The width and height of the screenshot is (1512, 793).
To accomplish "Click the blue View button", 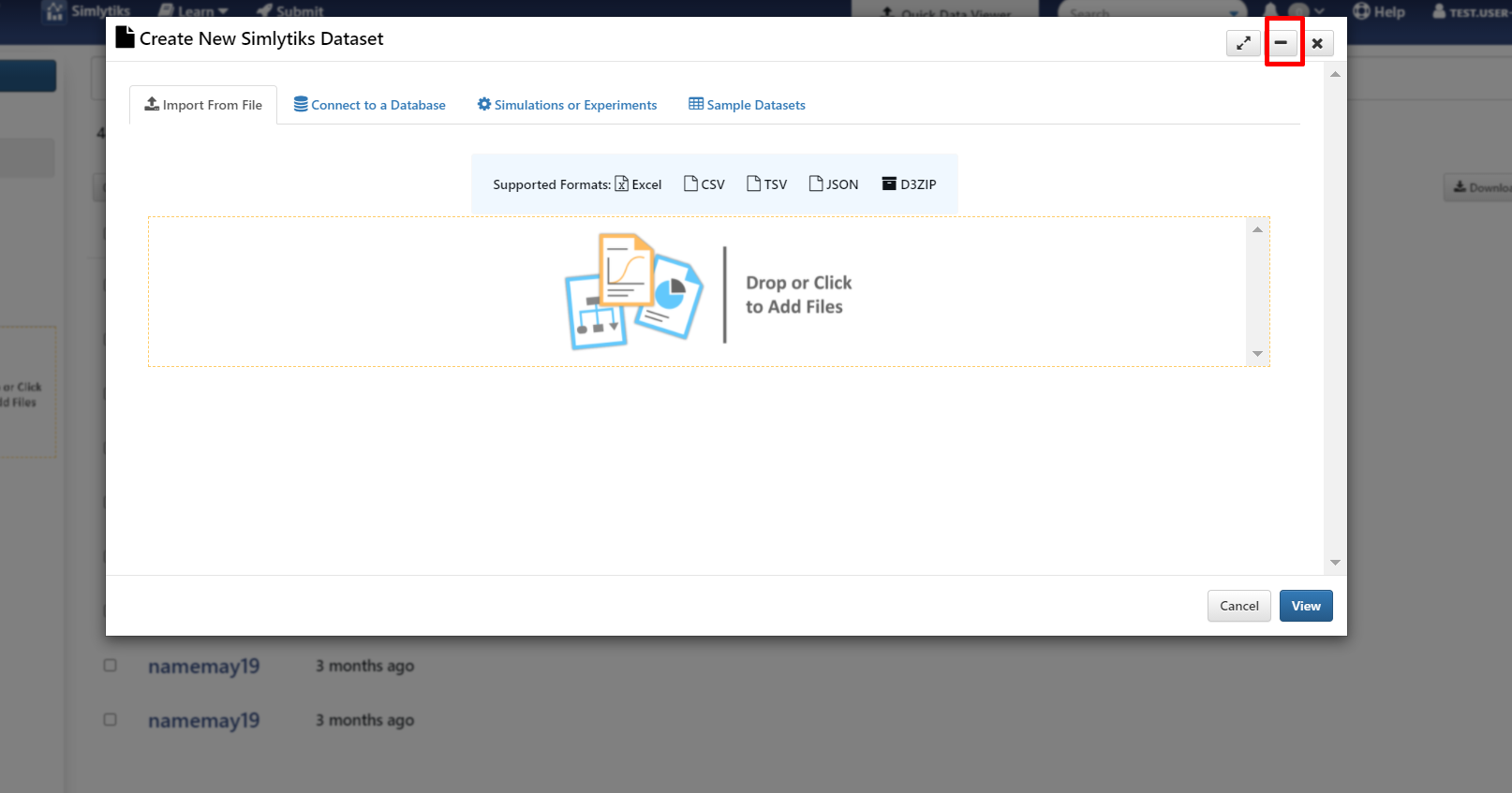I will [x=1306, y=606].
